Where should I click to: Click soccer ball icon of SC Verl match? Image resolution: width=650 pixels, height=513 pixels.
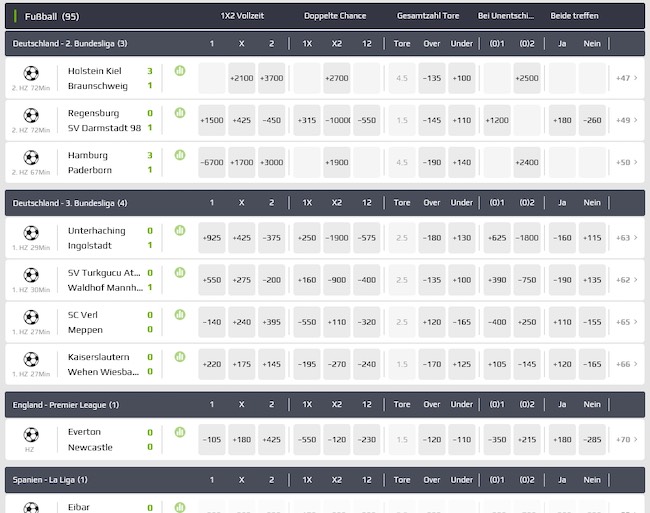pyautogui.click(x=31, y=317)
